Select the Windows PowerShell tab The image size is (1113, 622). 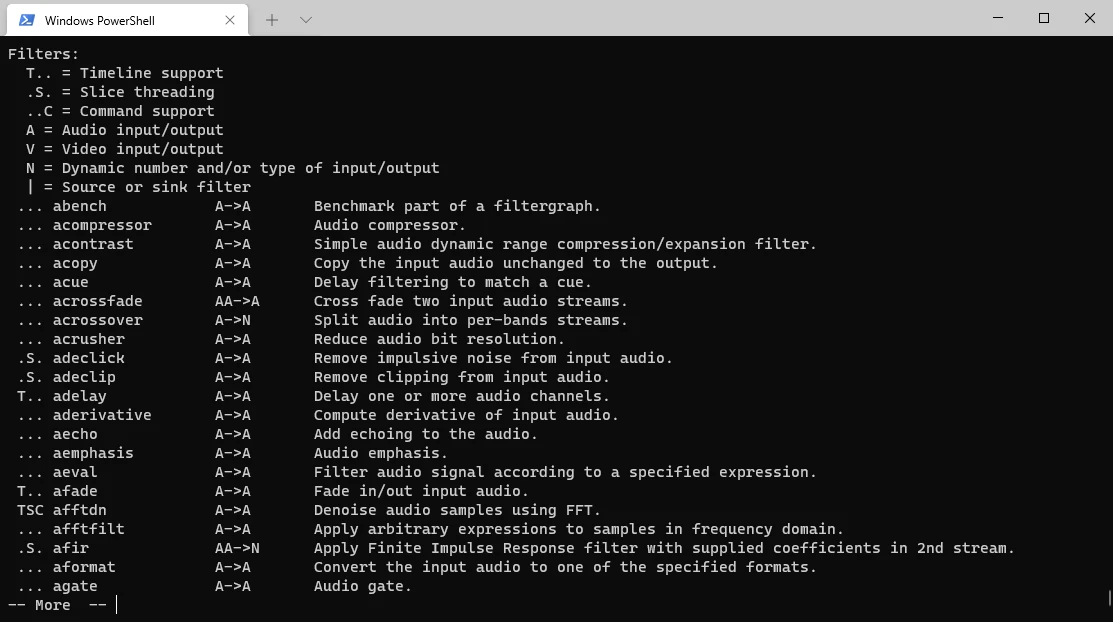(110, 20)
